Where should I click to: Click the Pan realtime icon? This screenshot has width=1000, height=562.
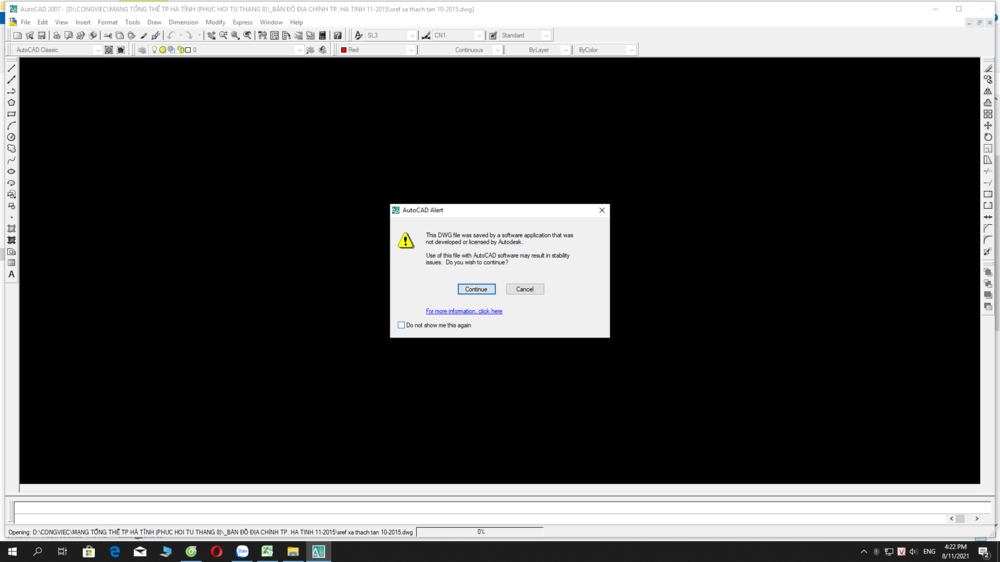pos(211,36)
